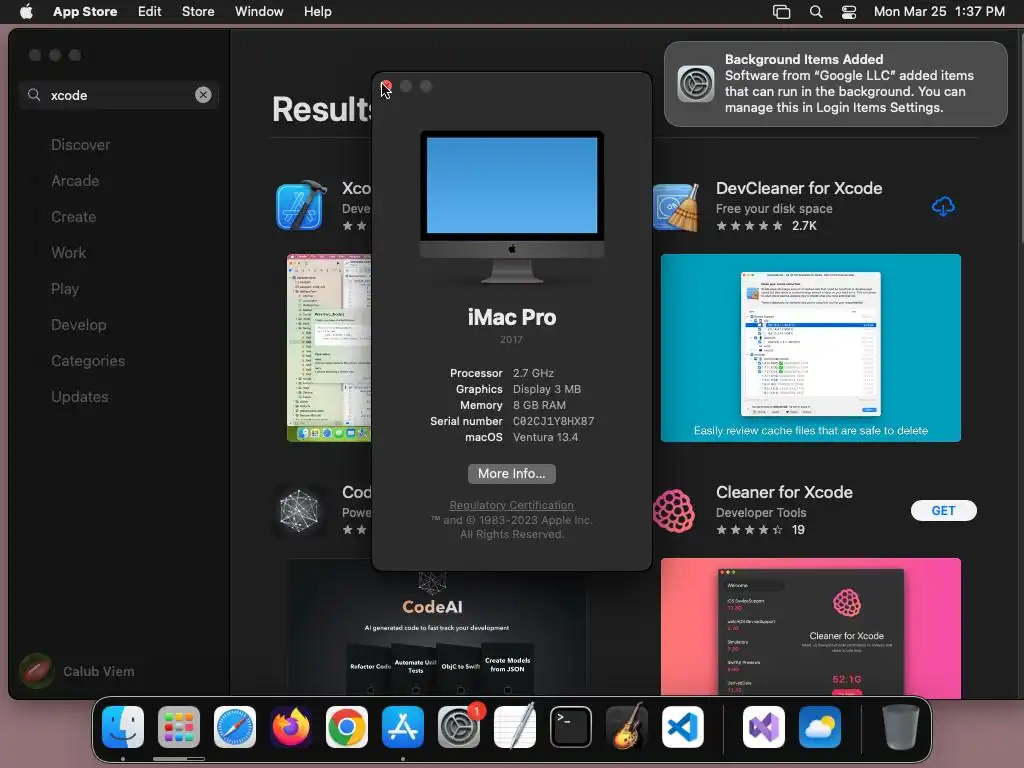1024x768 pixels.
Task: Click the Stage Manager menu bar icon
Action: tap(781, 12)
